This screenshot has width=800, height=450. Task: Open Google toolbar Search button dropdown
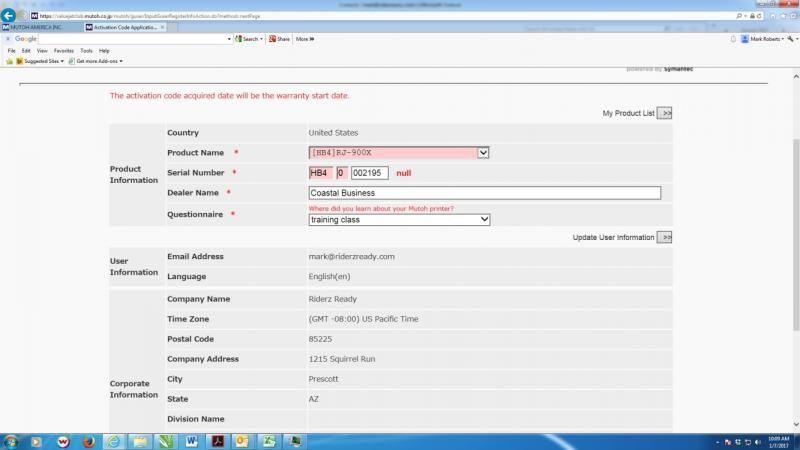point(261,39)
